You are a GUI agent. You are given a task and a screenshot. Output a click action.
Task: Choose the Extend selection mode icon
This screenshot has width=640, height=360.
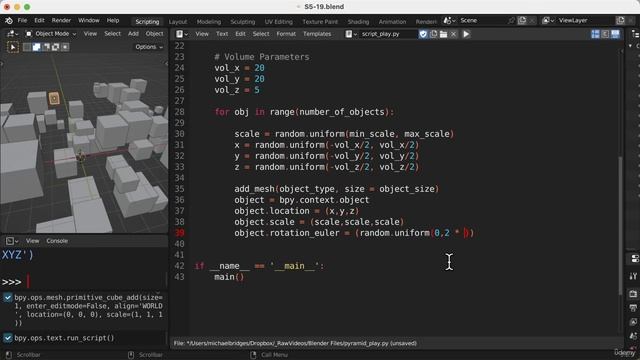tap(36, 47)
